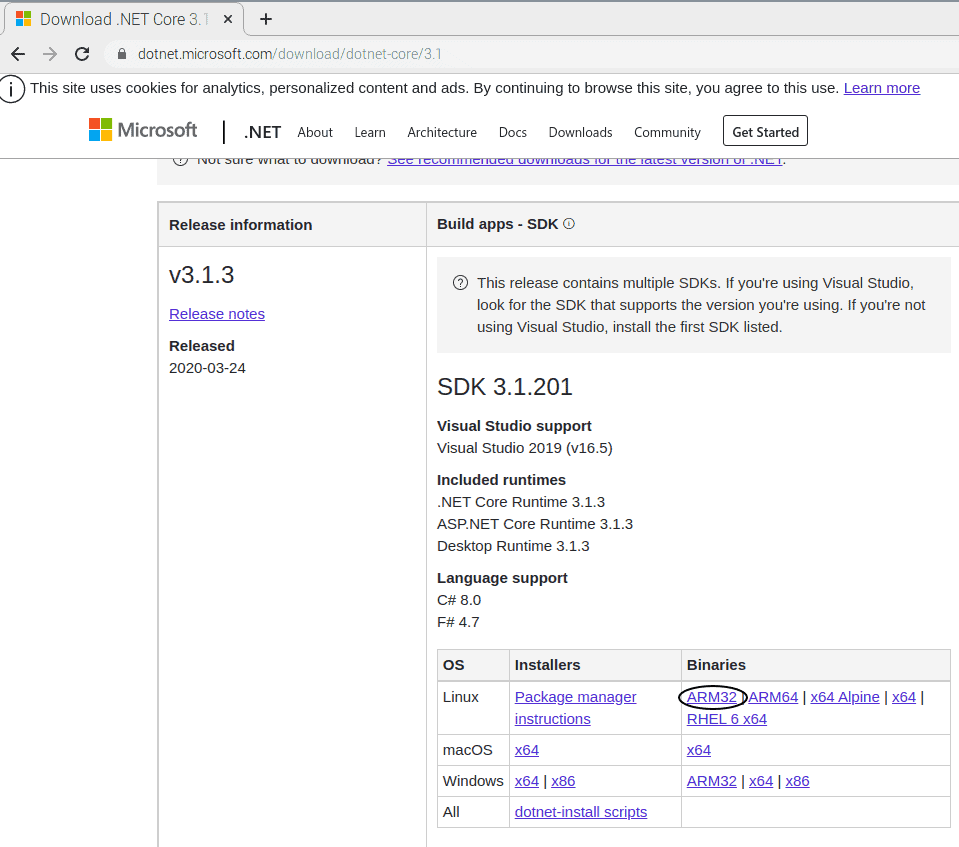This screenshot has width=959, height=847.
Task: Click the info icon next to Build apps - SDK
Action: click(569, 224)
